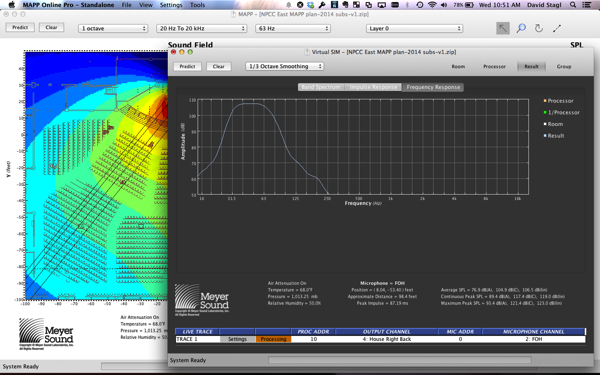Activate the magnifier zoom tool
This screenshot has width=600, height=375.
(x=521, y=28)
